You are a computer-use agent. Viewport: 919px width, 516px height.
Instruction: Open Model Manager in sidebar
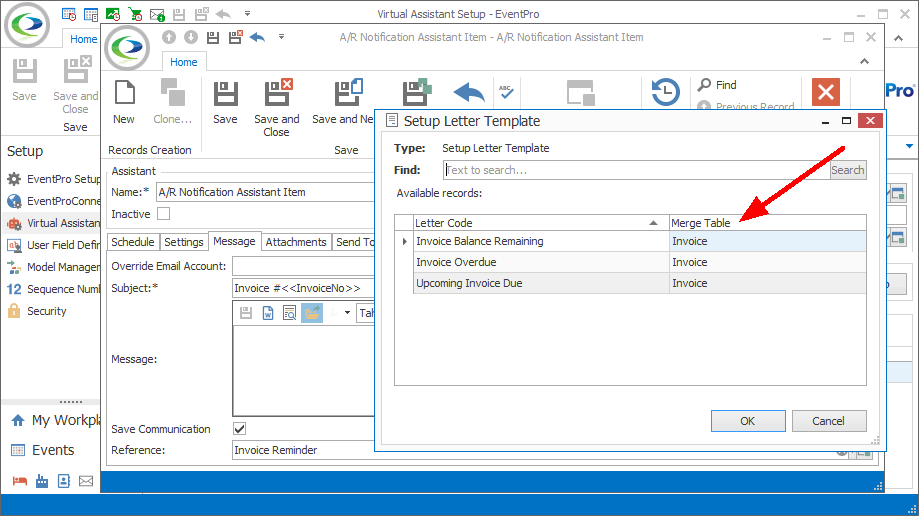coord(53,267)
